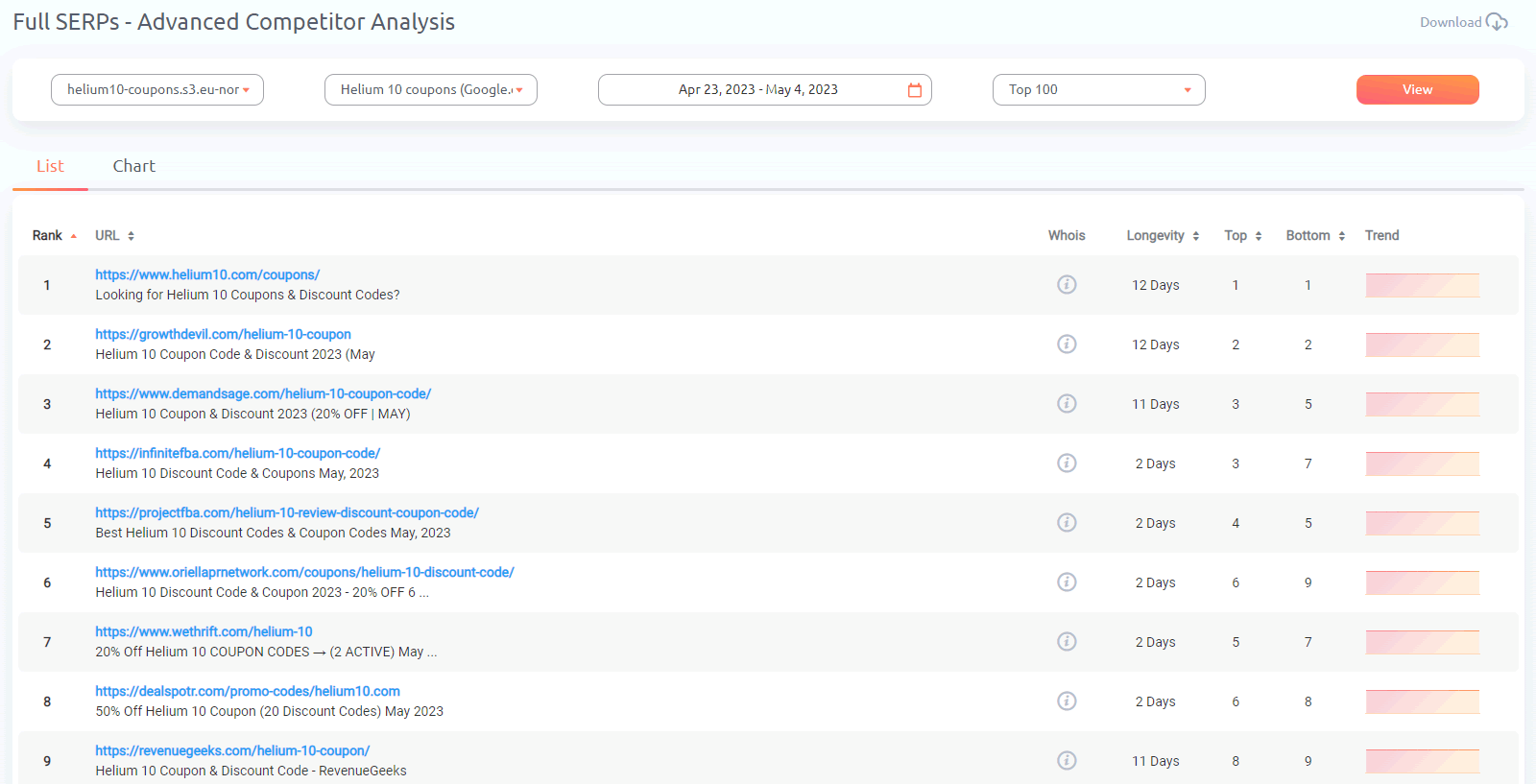This screenshot has height=784, width=1536.
Task: Click the trend sparkline for rank 1 row
Action: [x=1422, y=285]
